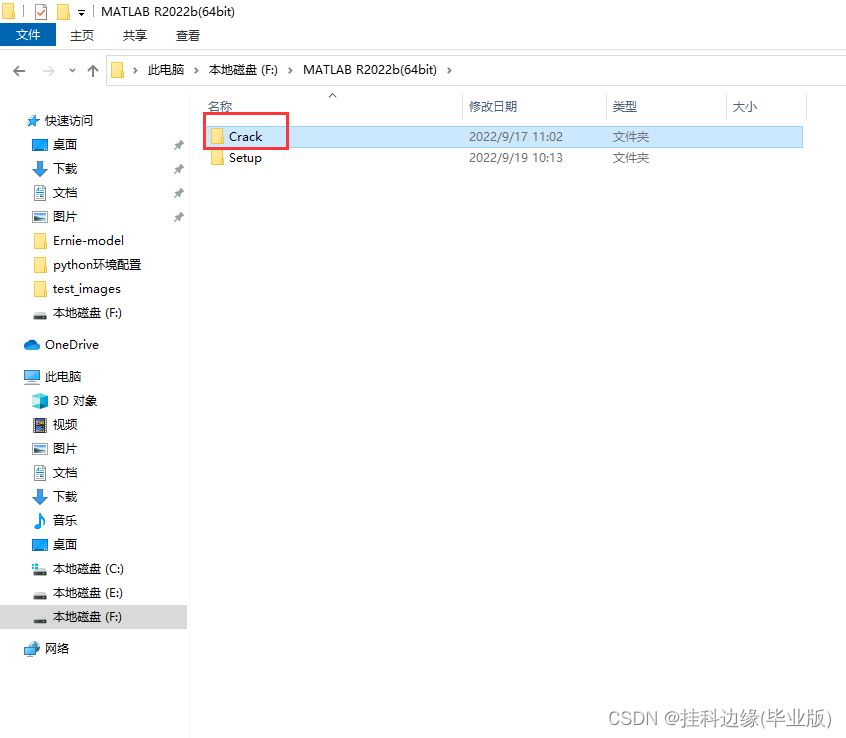Open the 文件 menu tab
The height and width of the screenshot is (738, 846).
29,35
